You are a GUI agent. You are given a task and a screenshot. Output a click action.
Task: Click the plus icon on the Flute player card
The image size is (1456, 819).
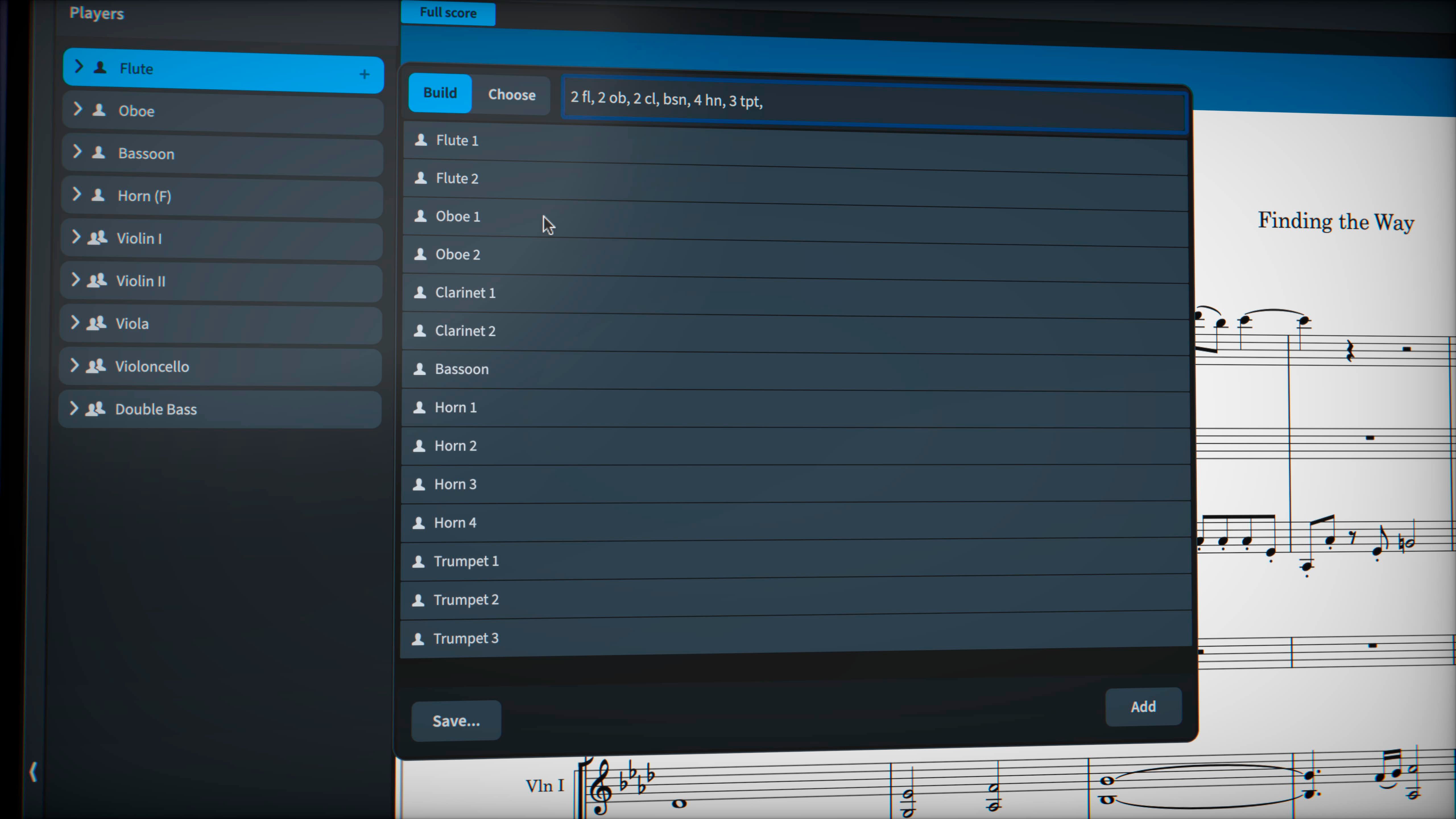(365, 74)
